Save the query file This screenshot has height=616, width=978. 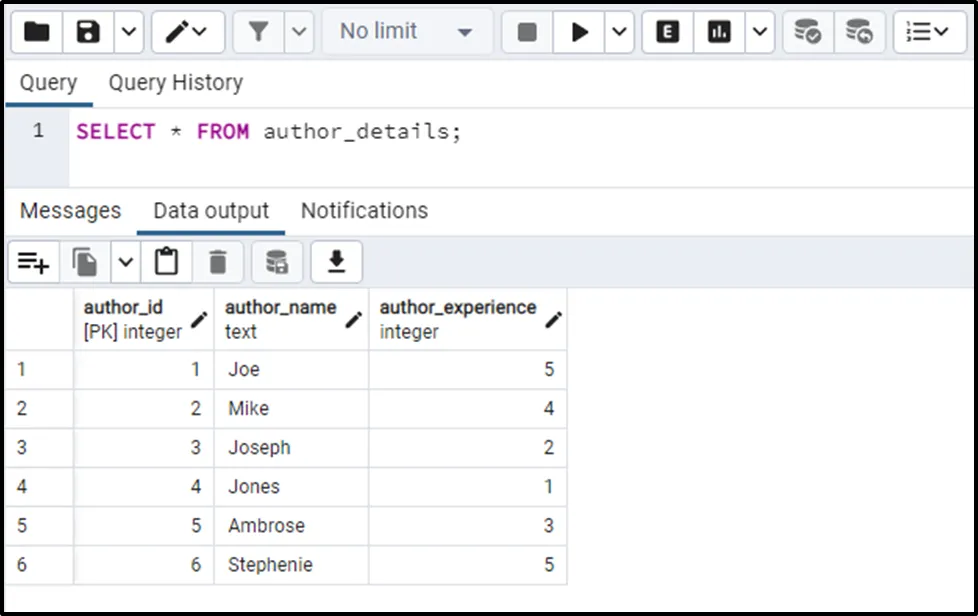click(89, 32)
